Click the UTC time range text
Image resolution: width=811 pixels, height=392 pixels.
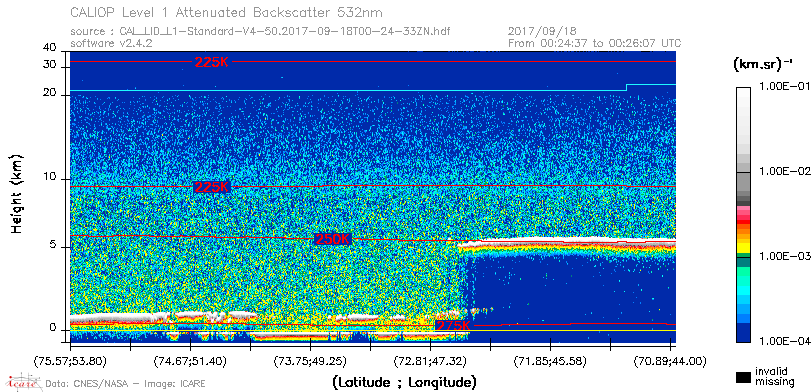595,43
